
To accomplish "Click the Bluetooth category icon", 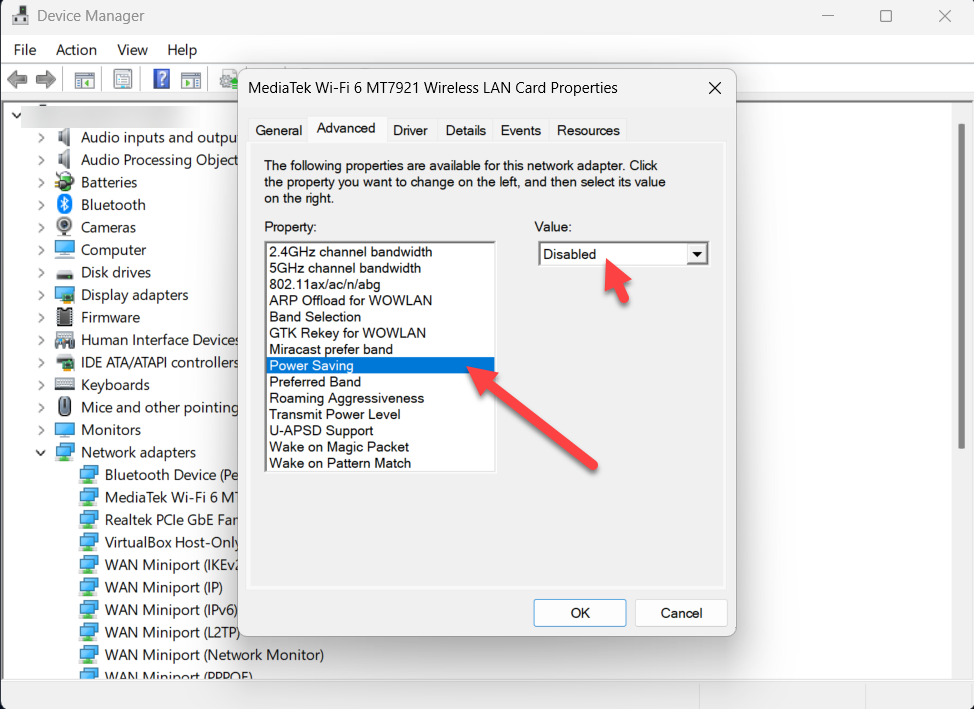I will 65,204.
